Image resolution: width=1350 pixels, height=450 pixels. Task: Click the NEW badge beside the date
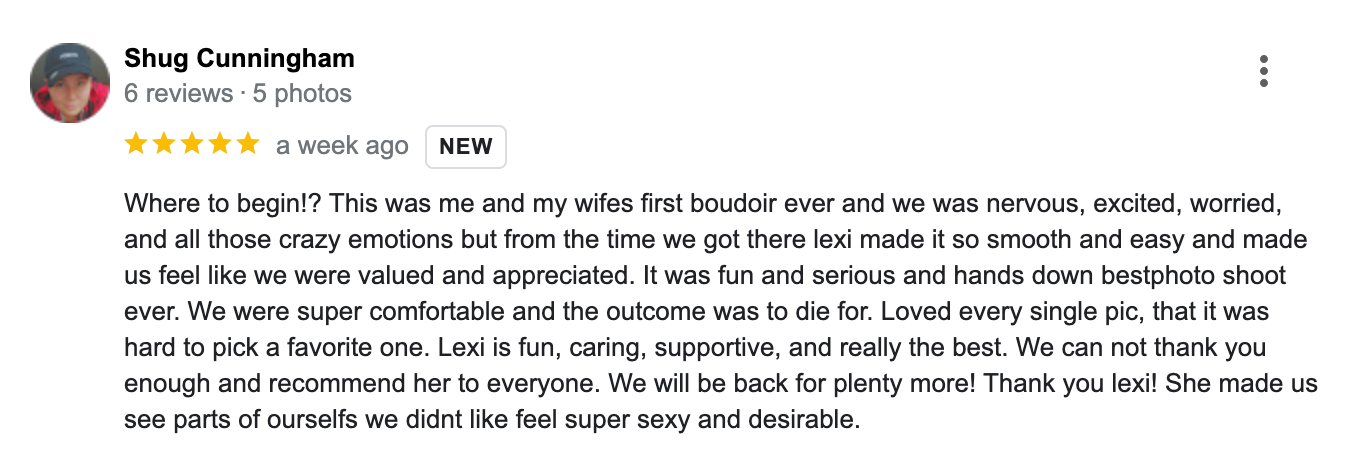[x=466, y=146]
